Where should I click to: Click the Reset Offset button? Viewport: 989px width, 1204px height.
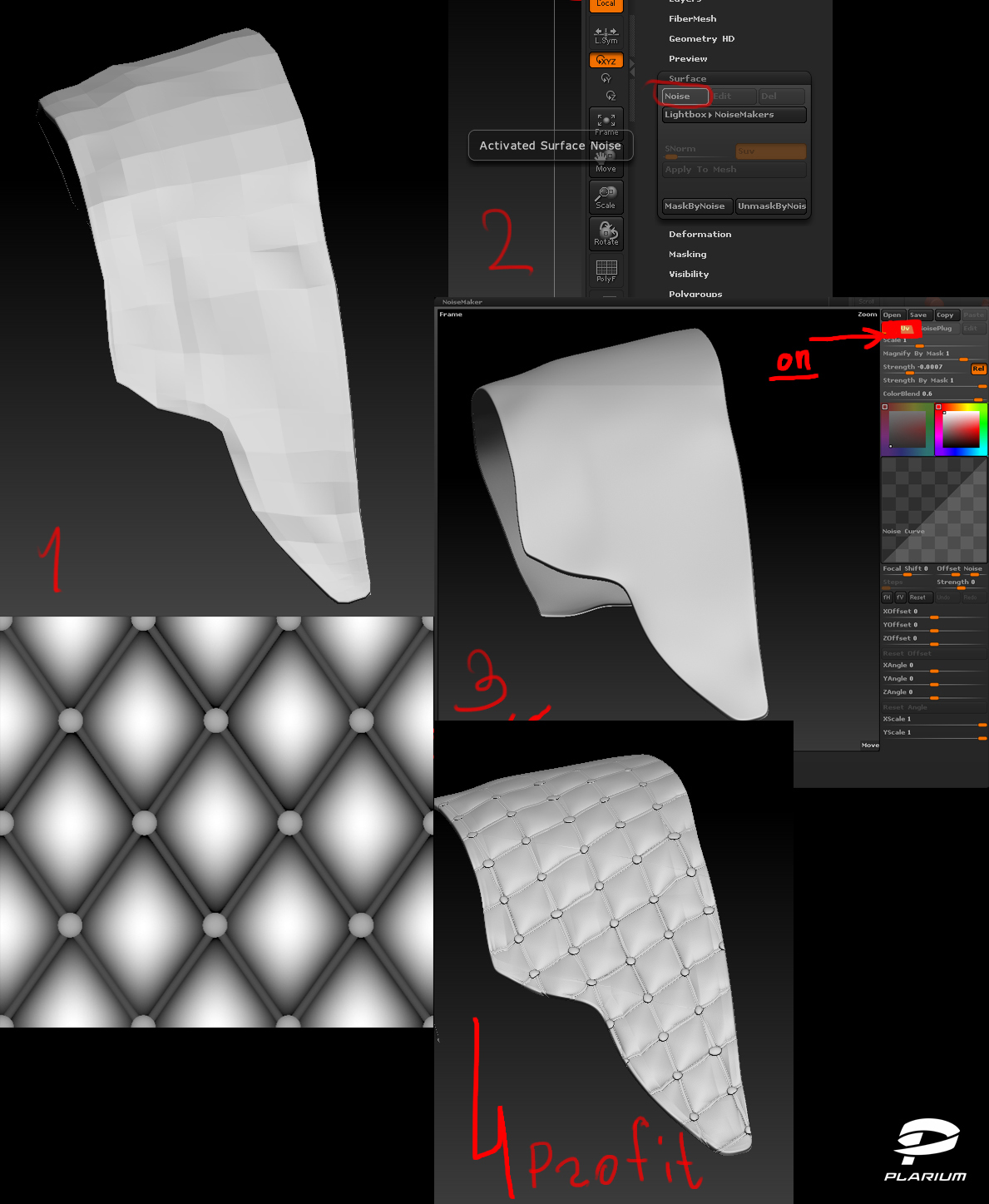(x=934, y=653)
